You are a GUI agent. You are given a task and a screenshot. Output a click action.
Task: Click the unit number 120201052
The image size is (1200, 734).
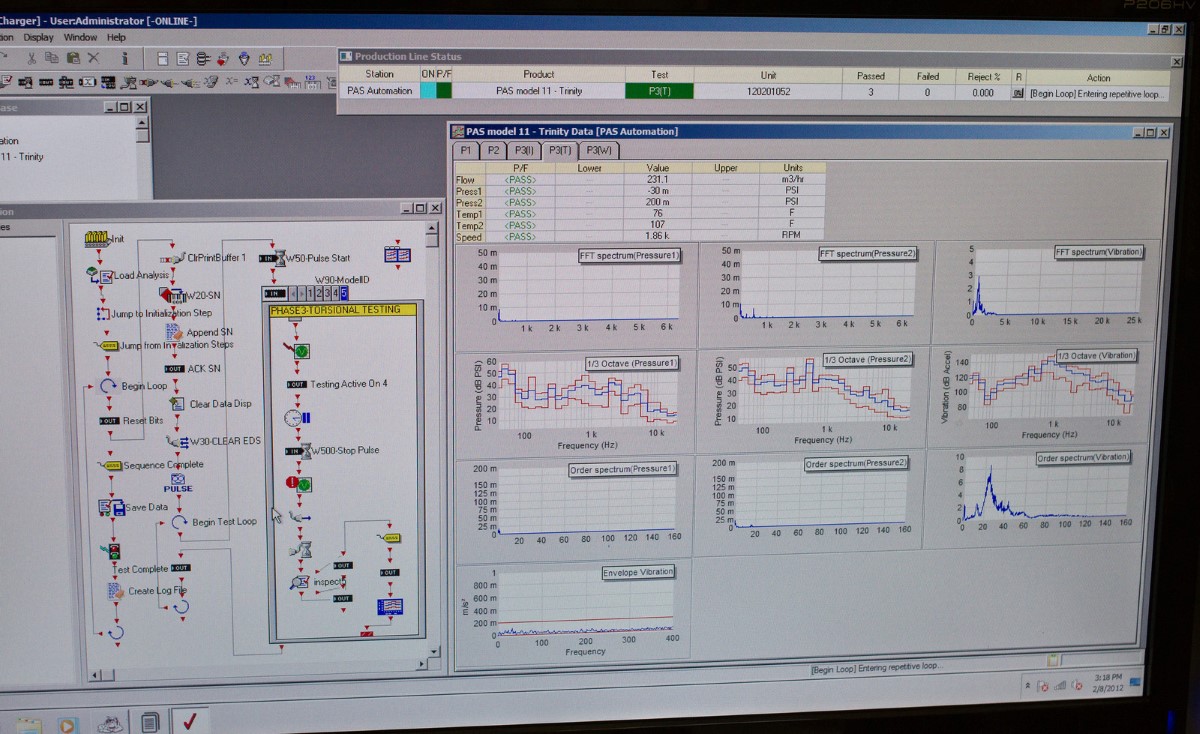[768, 91]
